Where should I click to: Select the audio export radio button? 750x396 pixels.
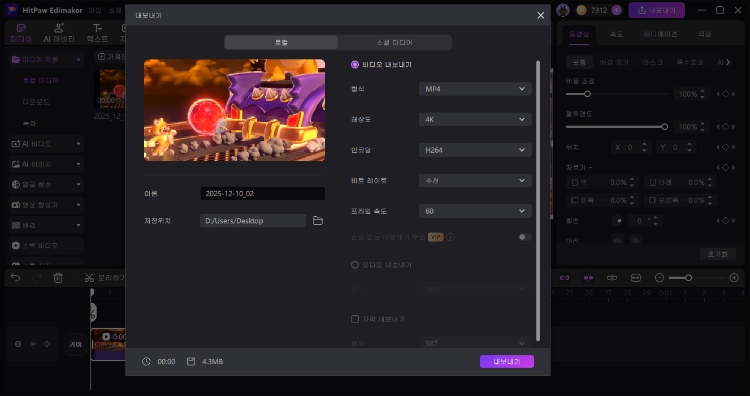[x=354, y=265]
